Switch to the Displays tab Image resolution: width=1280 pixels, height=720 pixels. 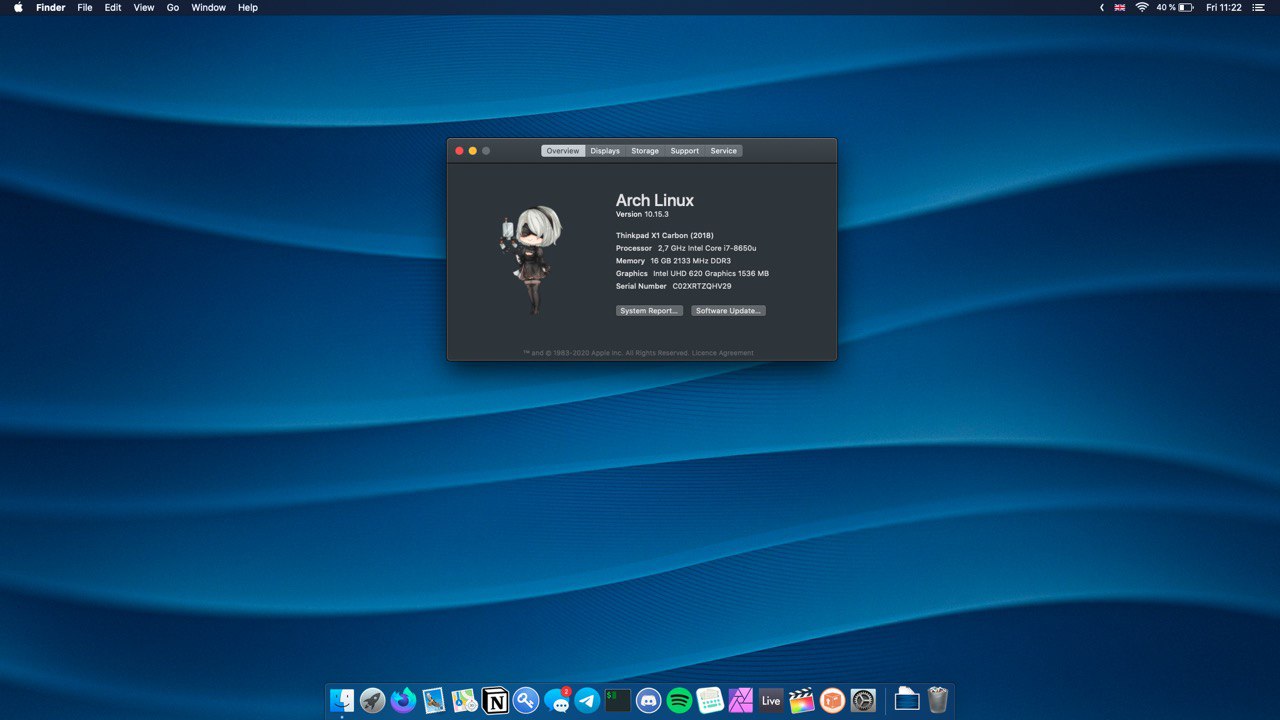pos(605,151)
